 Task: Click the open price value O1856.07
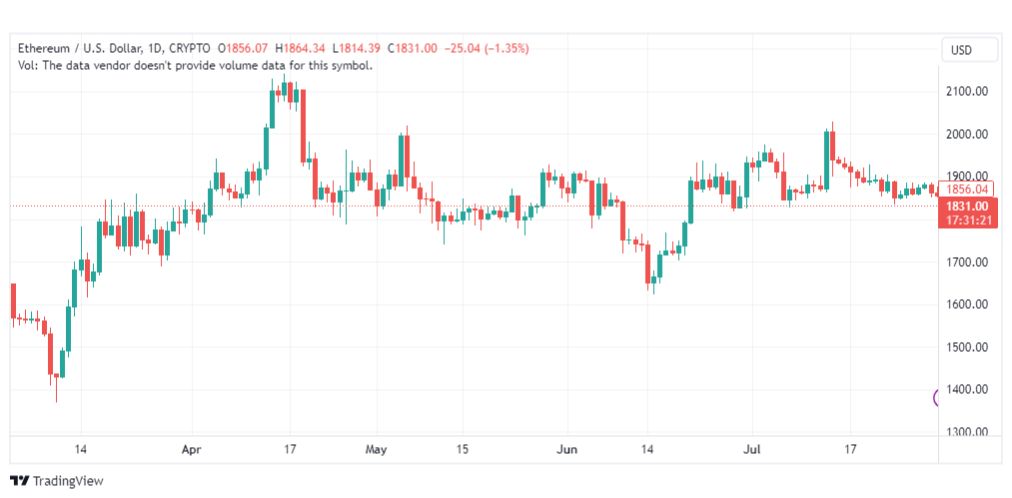click(x=243, y=48)
